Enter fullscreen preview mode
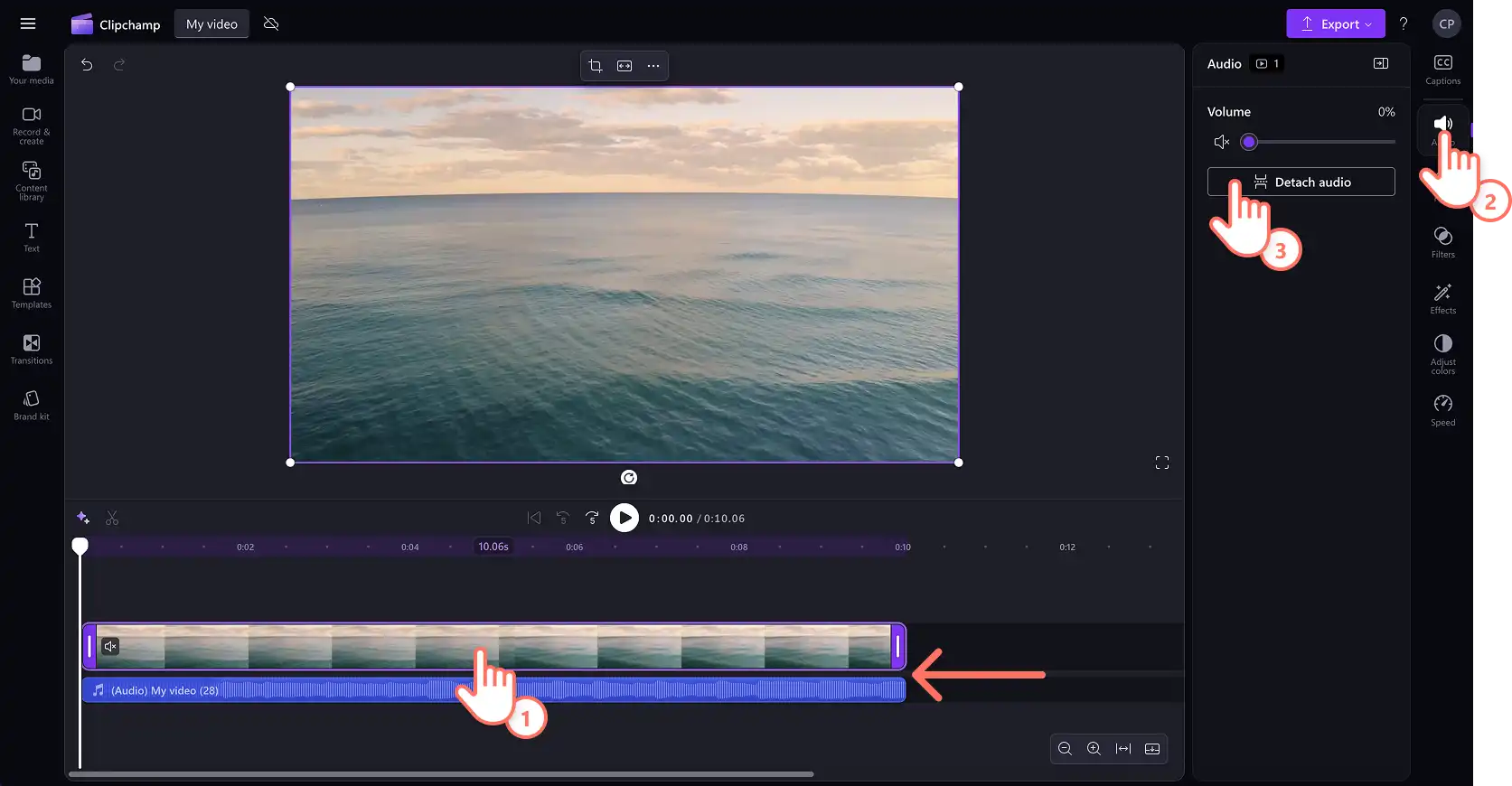The image size is (1512, 786). pos(1162,463)
